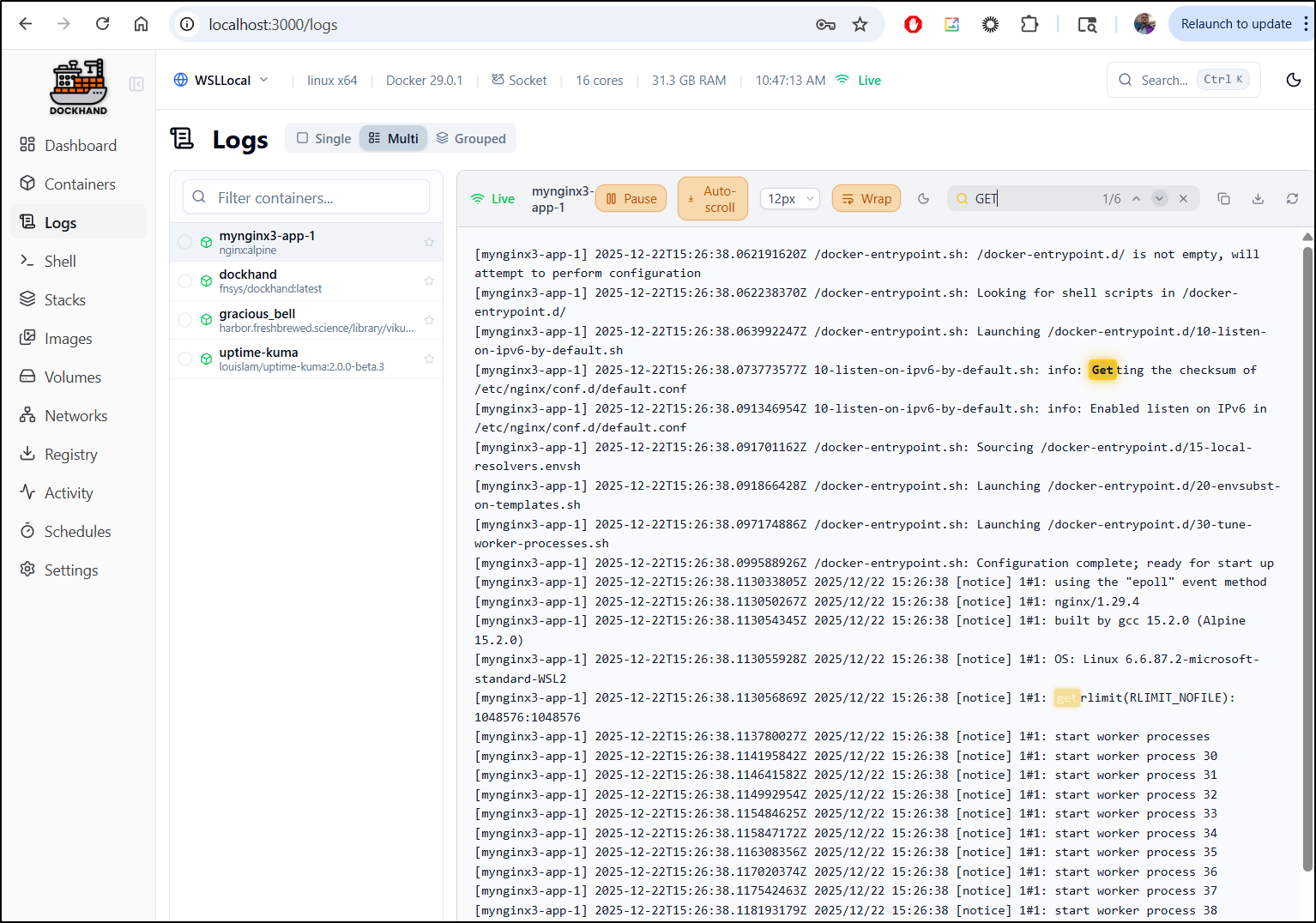Image resolution: width=1316 pixels, height=923 pixels.
Task: Copy logs with the clipboard icon
Action: [x=1223, y=199]
